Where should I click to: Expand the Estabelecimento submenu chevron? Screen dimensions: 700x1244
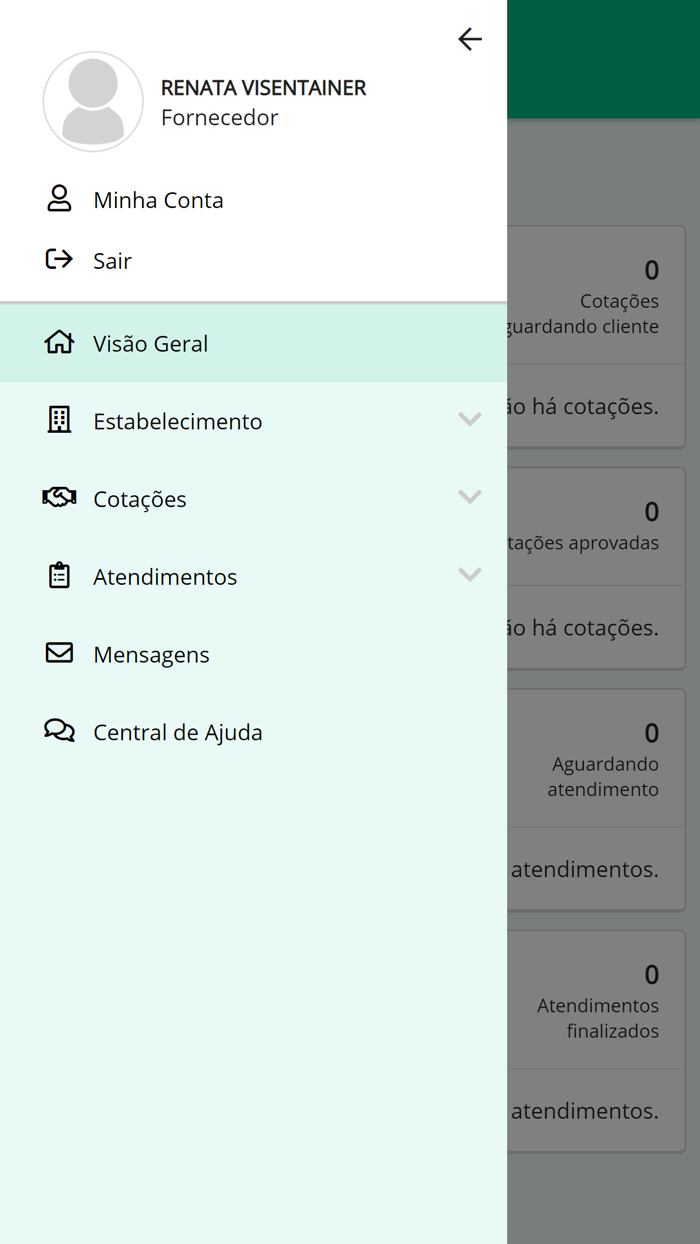pos(470,419)
